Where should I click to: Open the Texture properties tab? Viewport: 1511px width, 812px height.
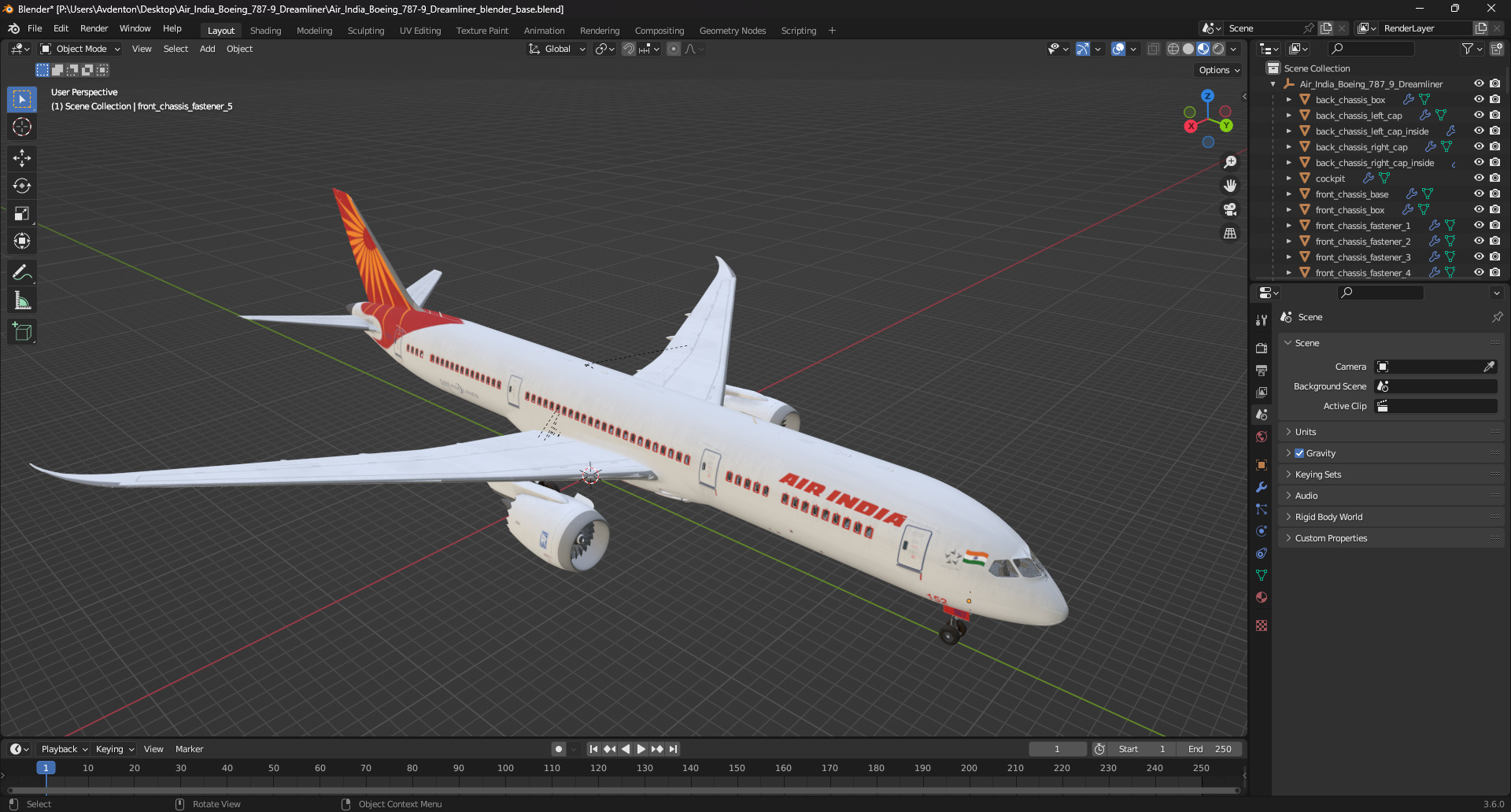(x=1262, y=626)
